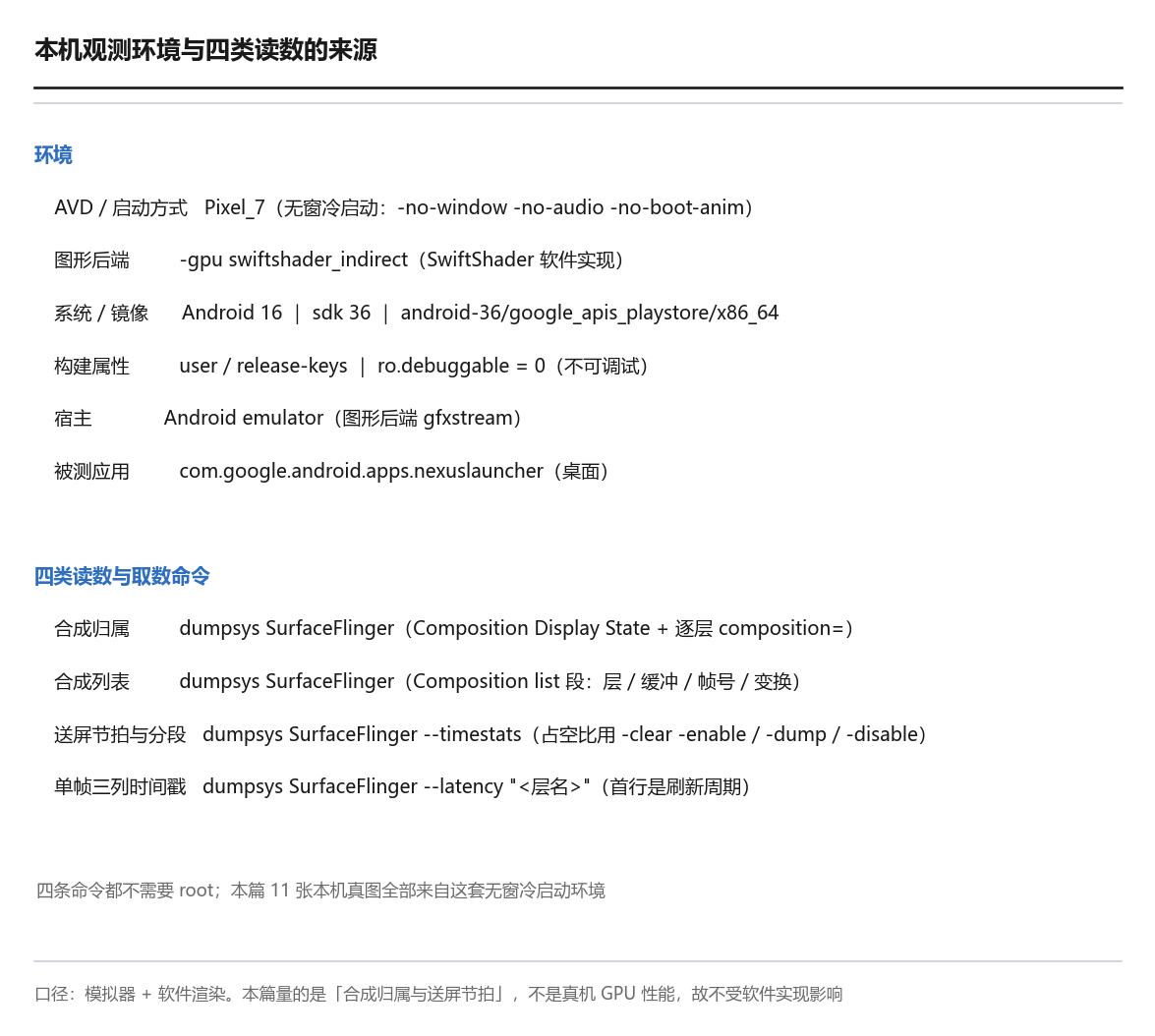
Task: Select the label 构建属性
Action: click(x=91, y=366)
